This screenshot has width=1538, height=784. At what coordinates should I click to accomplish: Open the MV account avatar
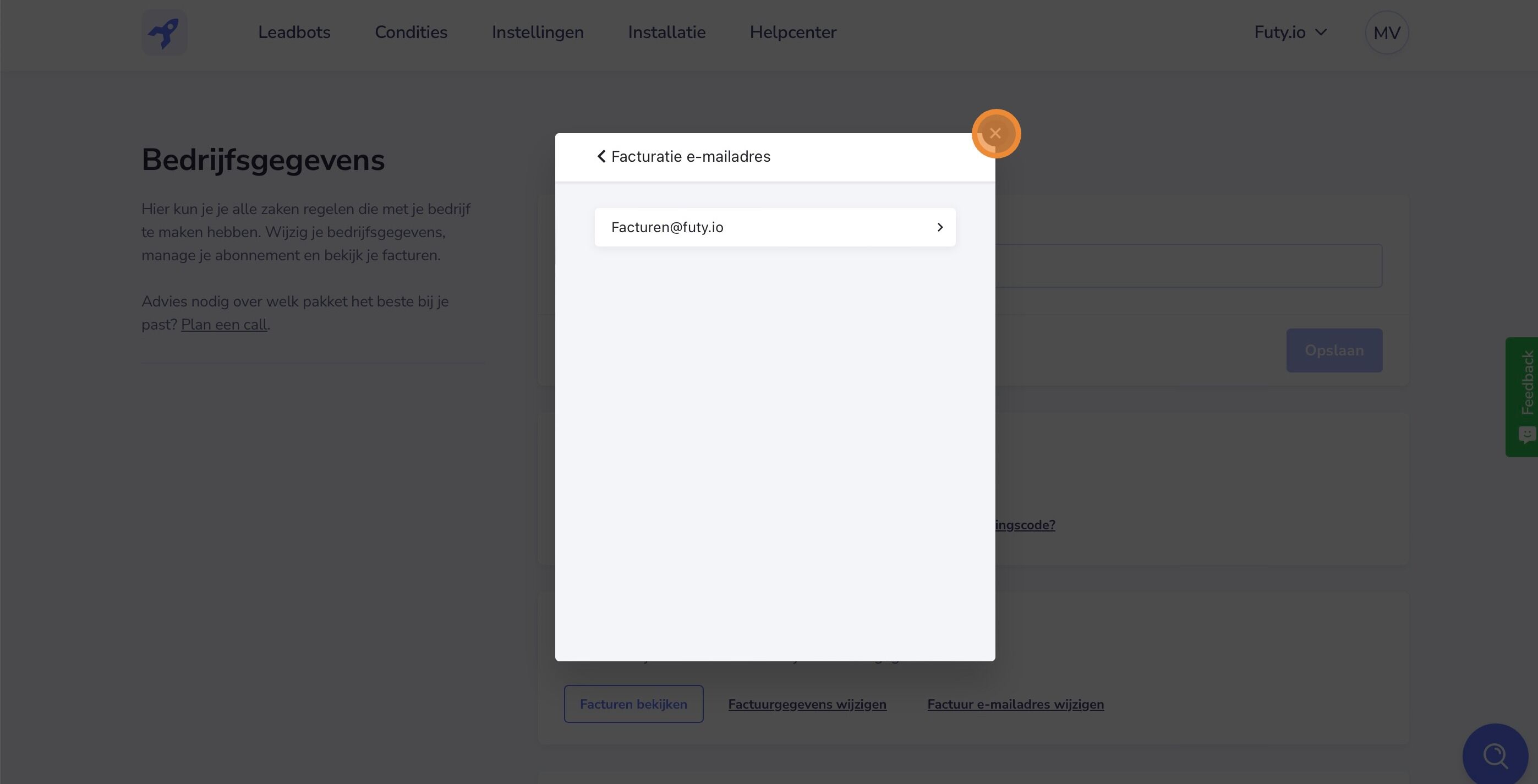coord(1386,32)
